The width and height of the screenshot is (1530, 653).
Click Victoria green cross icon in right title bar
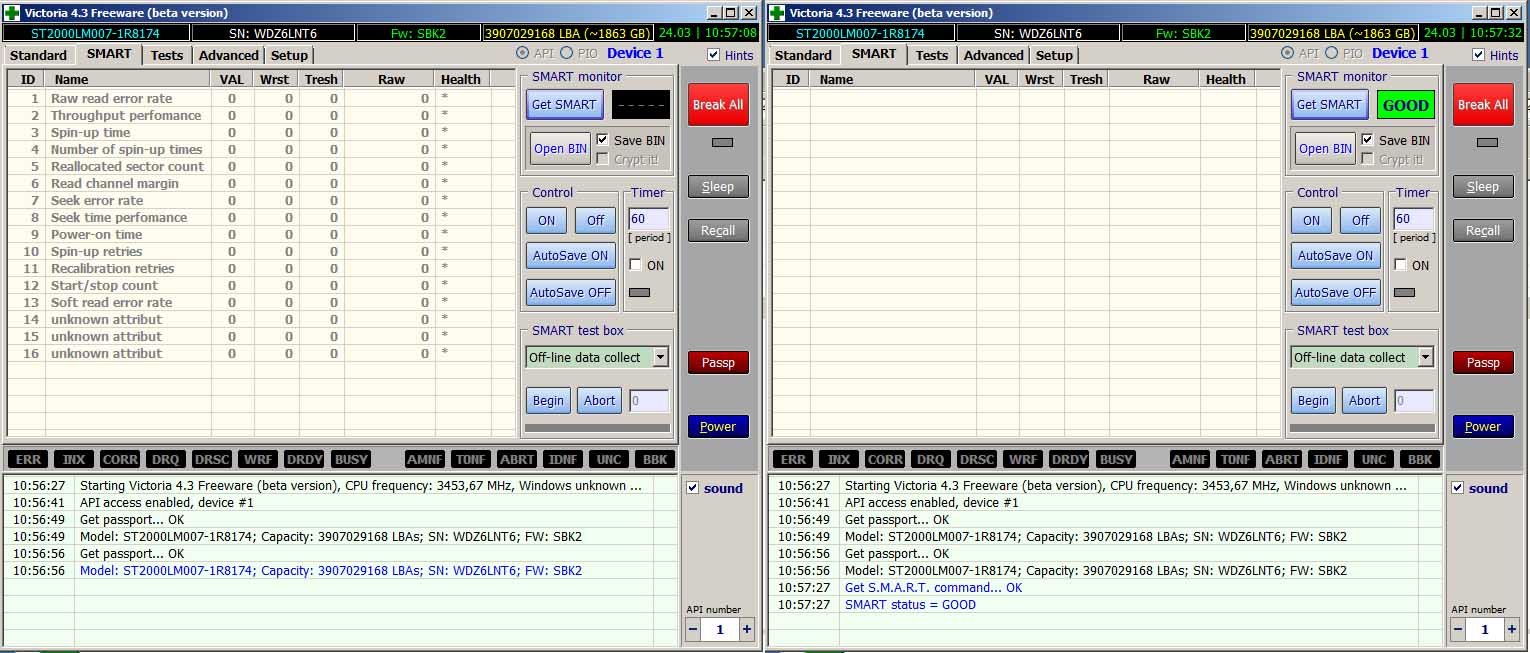[777, 13]
